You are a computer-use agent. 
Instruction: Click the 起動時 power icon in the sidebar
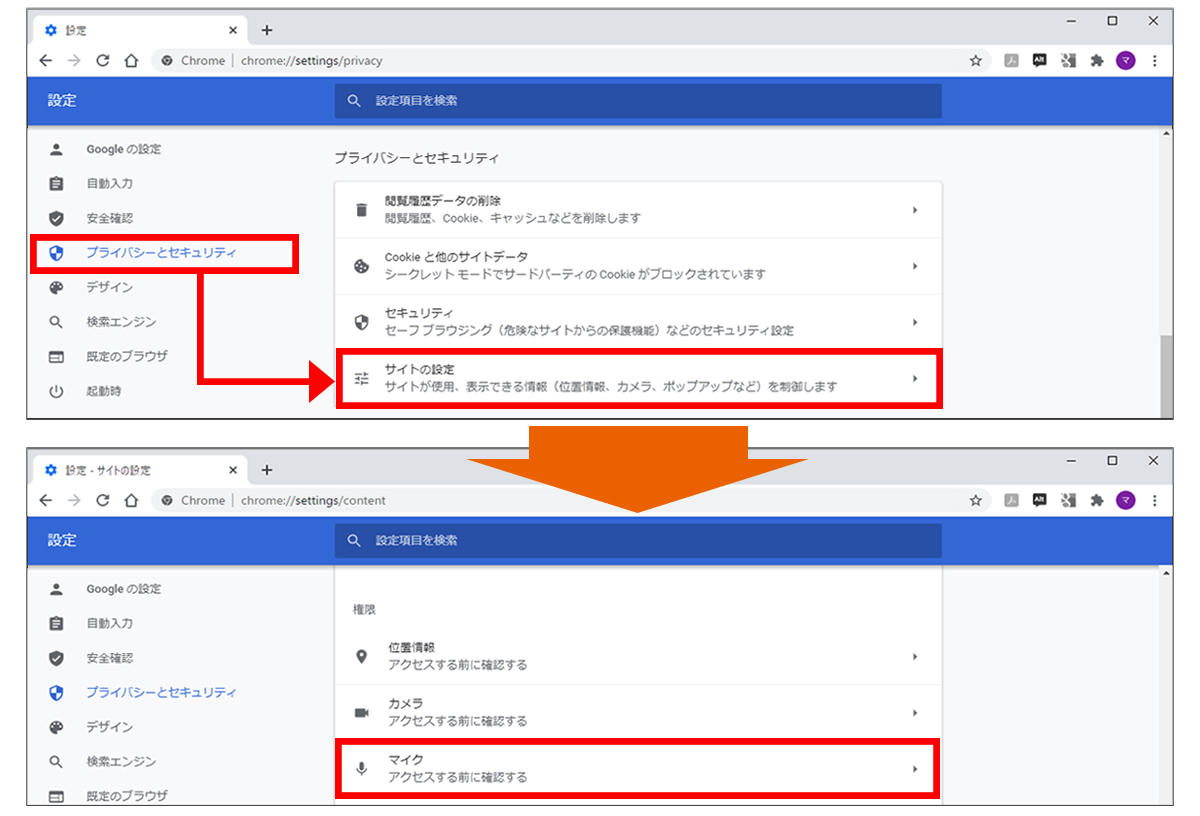coord(56,392)
